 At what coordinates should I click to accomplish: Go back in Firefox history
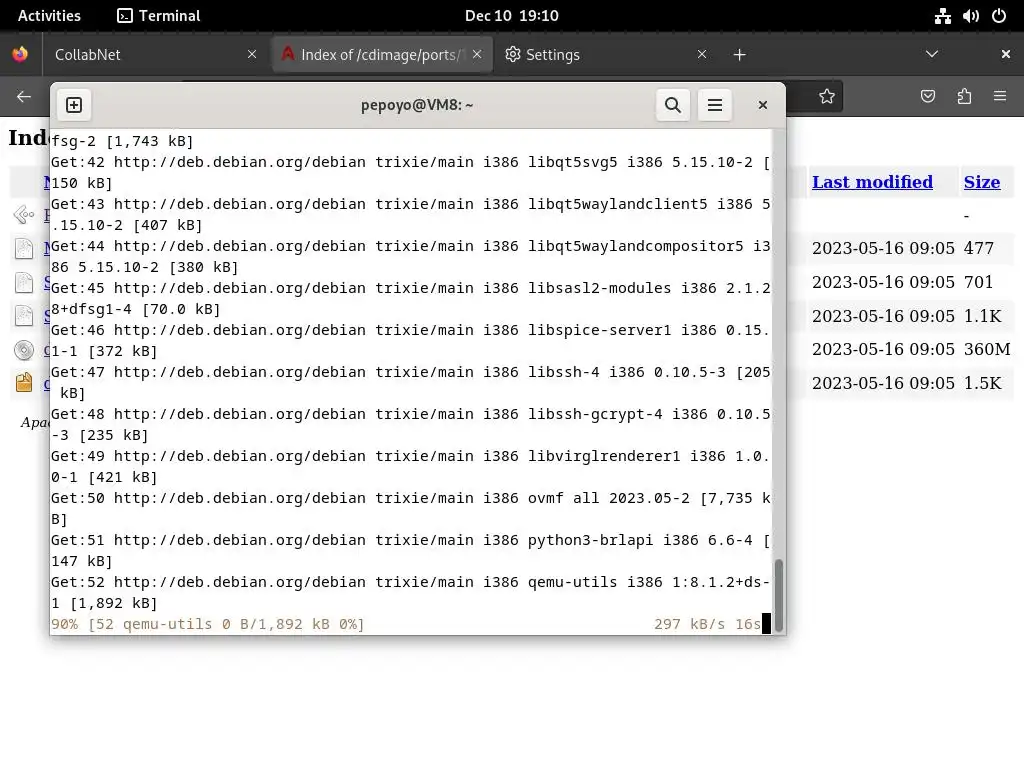[24, 97]
